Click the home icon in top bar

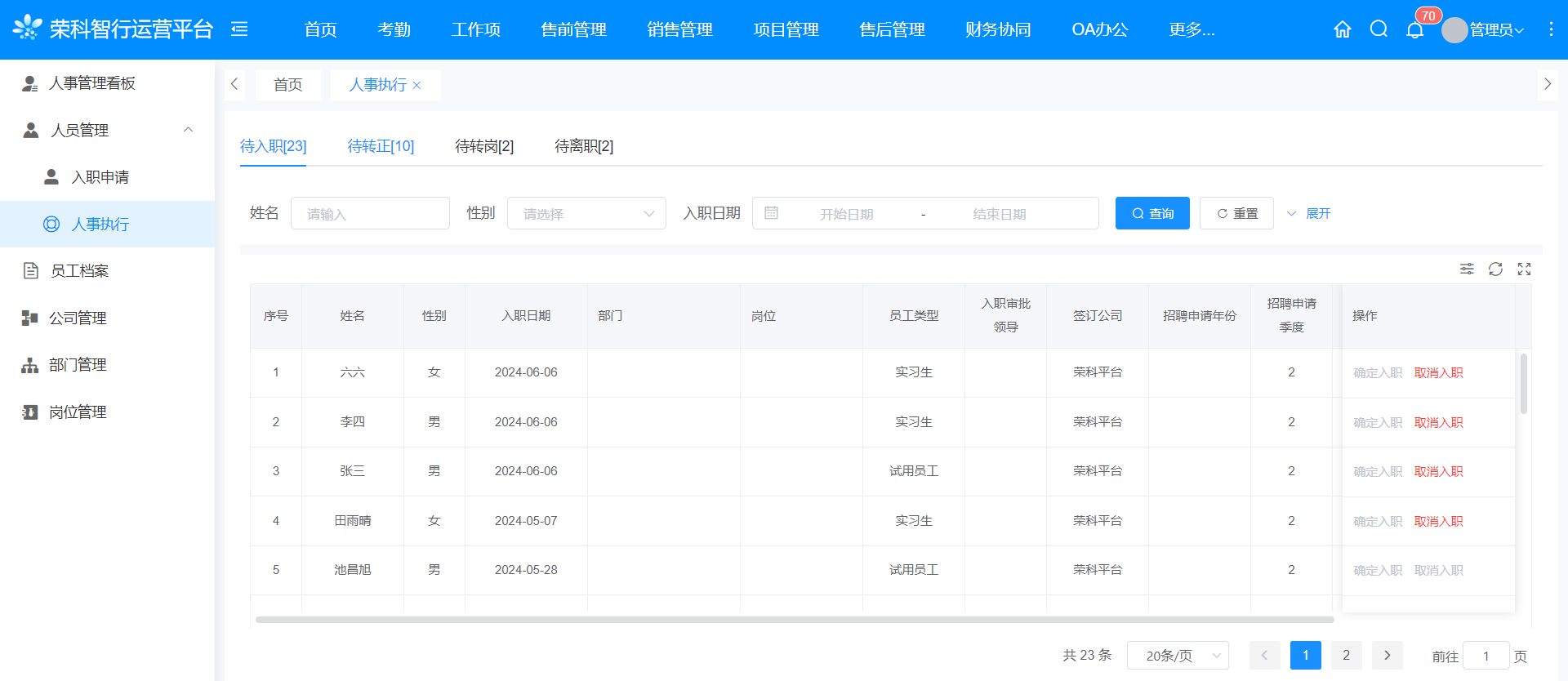[1342, 29]
